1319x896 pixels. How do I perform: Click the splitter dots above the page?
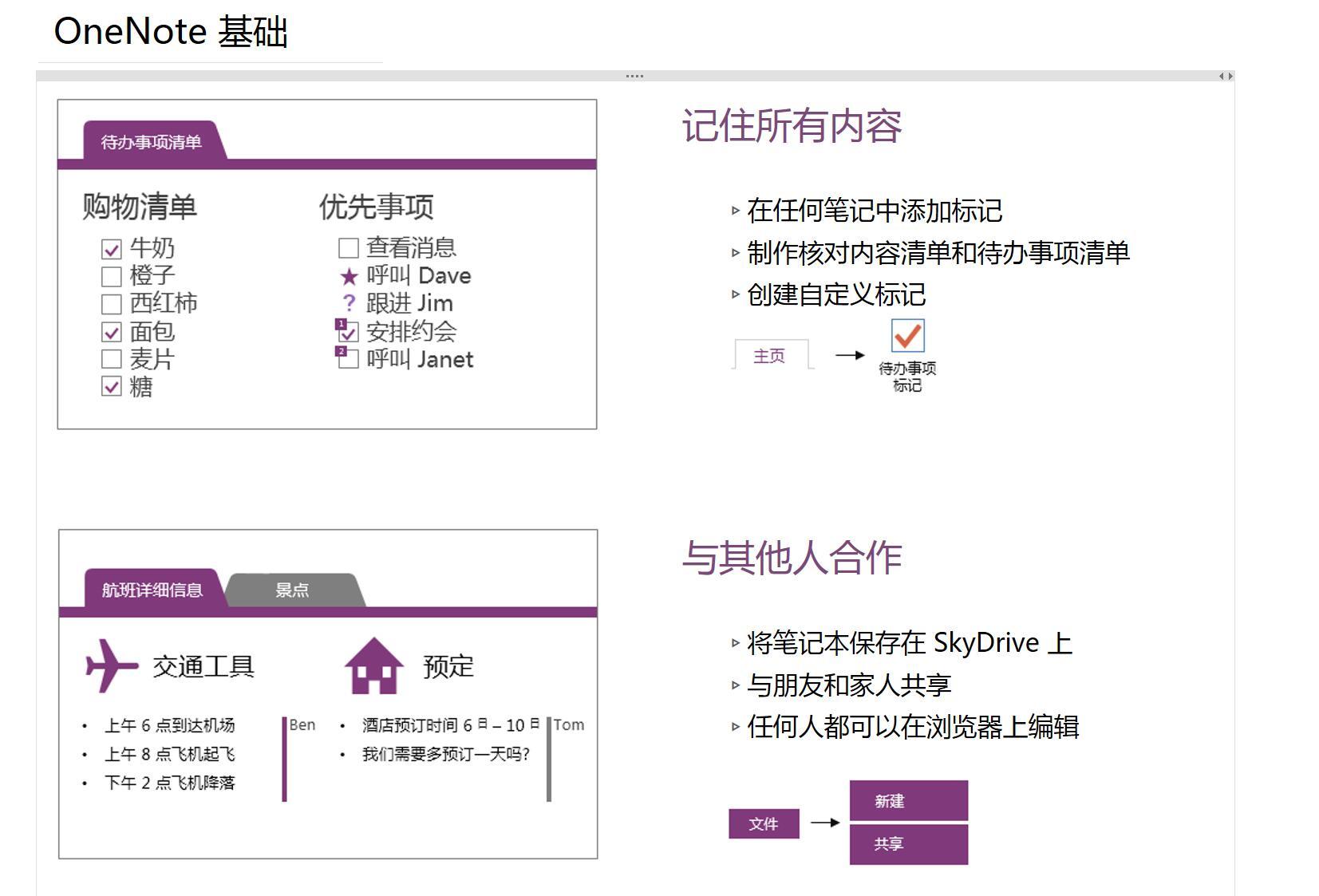pyautogui.click(x=634, y=74)
